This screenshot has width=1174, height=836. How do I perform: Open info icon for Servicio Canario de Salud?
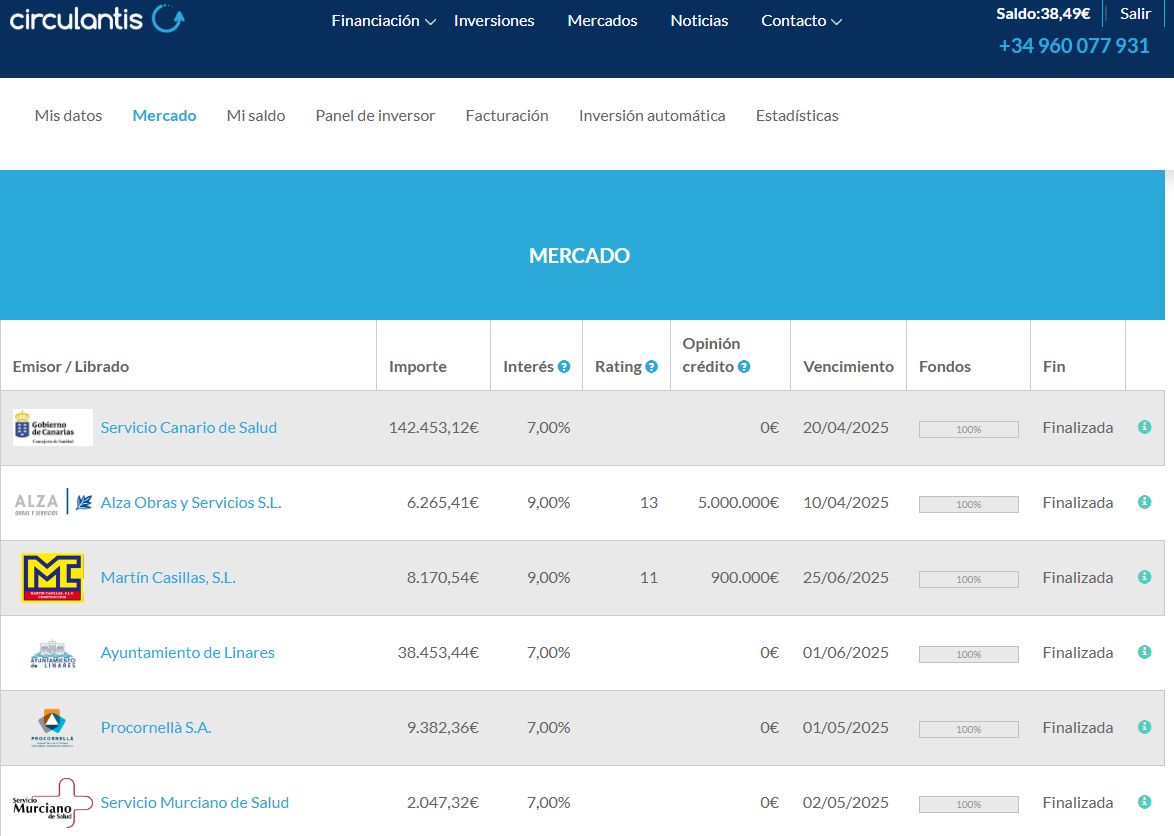1145,427
